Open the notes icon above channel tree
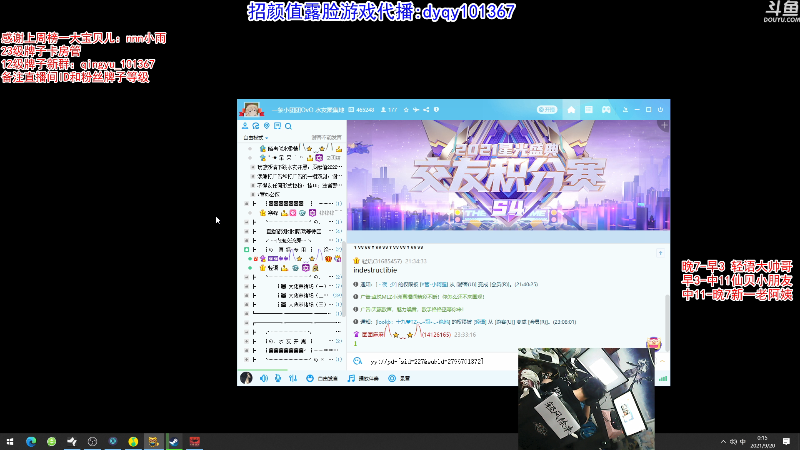 [278, 126]
